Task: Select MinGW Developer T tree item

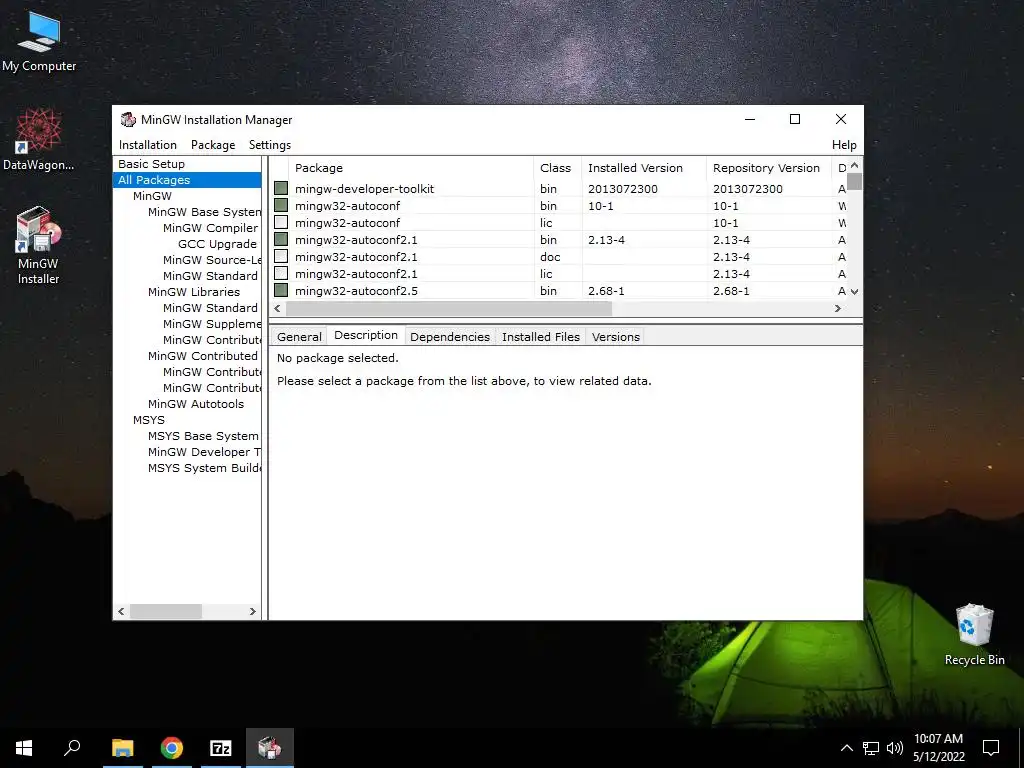Action: (204, 452)
